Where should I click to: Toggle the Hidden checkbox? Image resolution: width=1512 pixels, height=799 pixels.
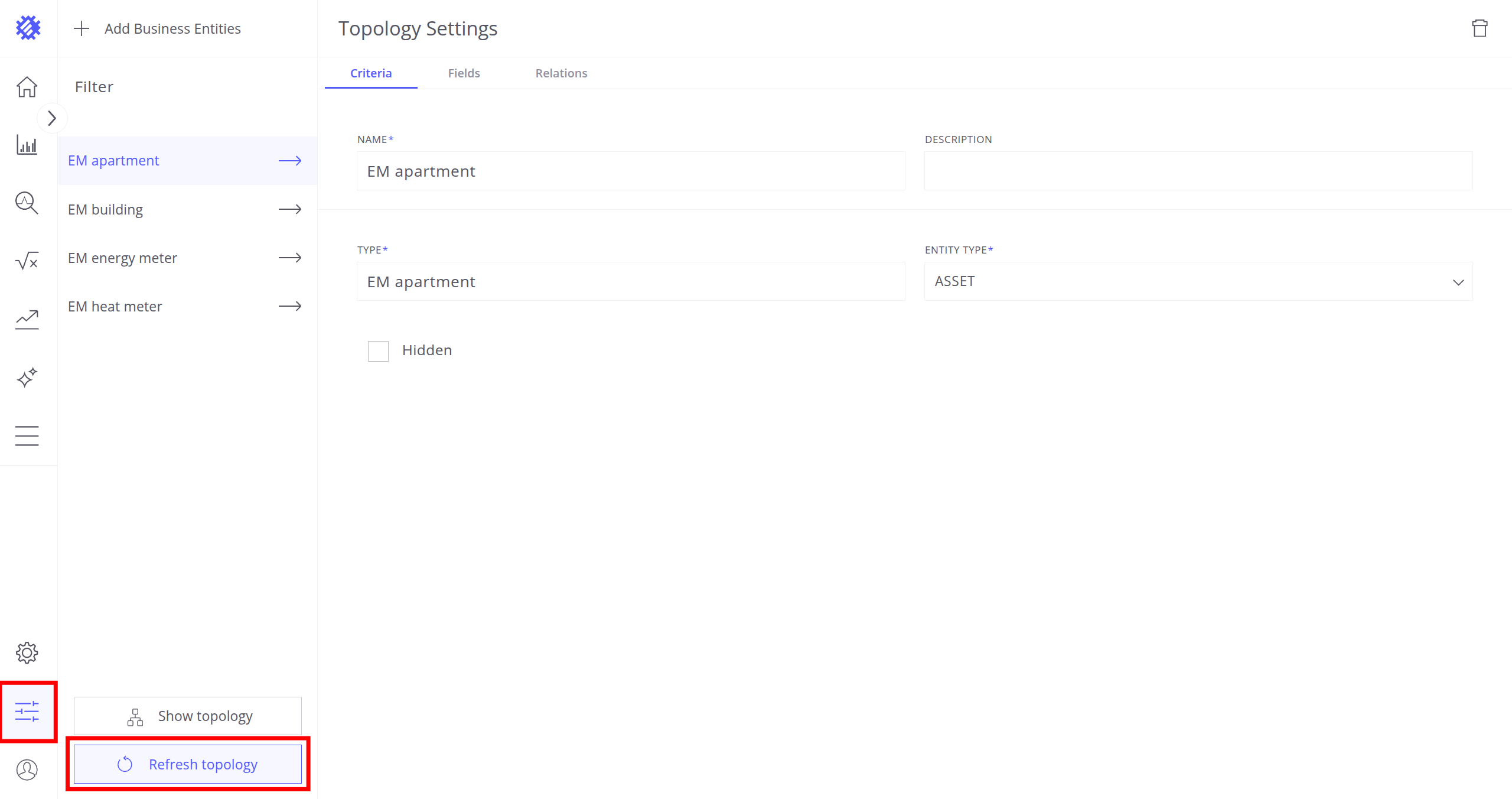tap(378, 351)
